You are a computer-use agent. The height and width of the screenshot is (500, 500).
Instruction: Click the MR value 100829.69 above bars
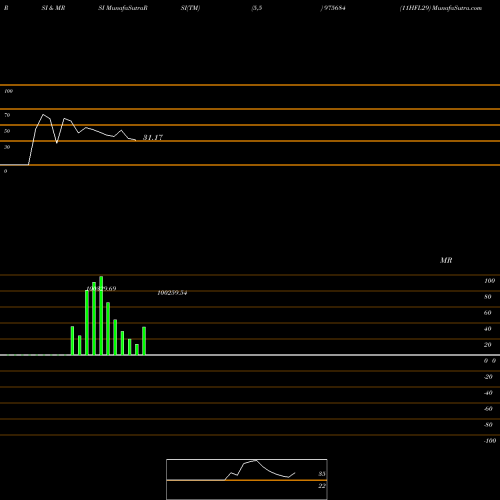(101, 289)
